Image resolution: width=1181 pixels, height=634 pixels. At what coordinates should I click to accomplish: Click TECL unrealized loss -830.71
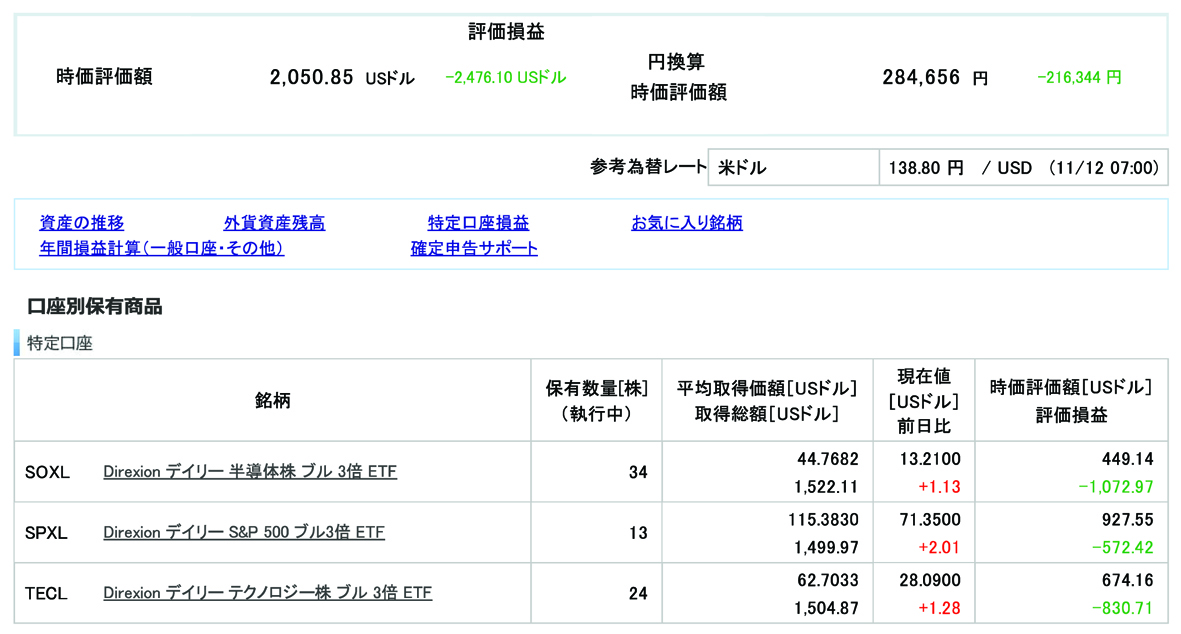[x=1122, y=608]
